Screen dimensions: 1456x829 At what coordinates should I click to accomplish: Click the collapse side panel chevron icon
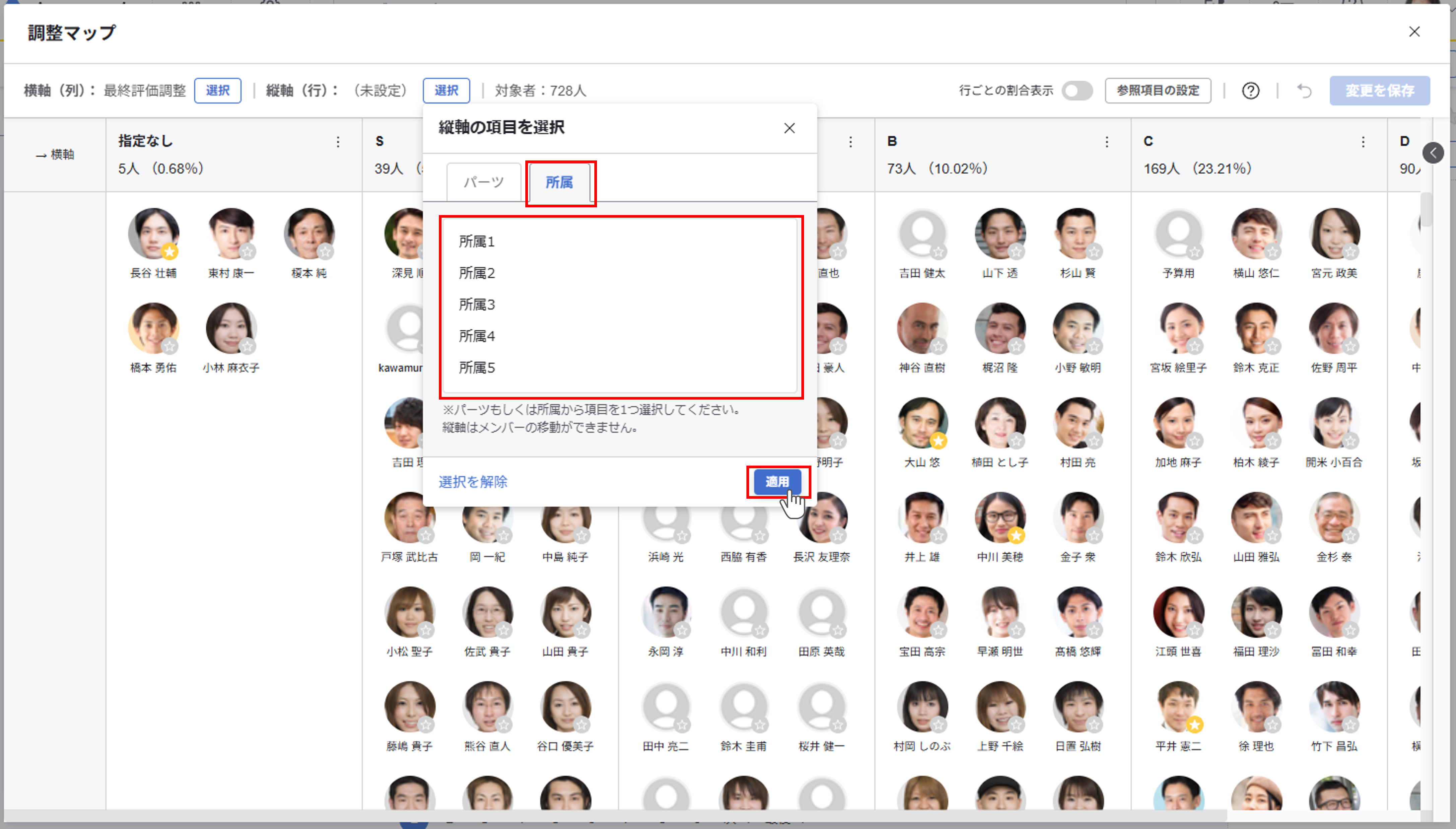1433,153
